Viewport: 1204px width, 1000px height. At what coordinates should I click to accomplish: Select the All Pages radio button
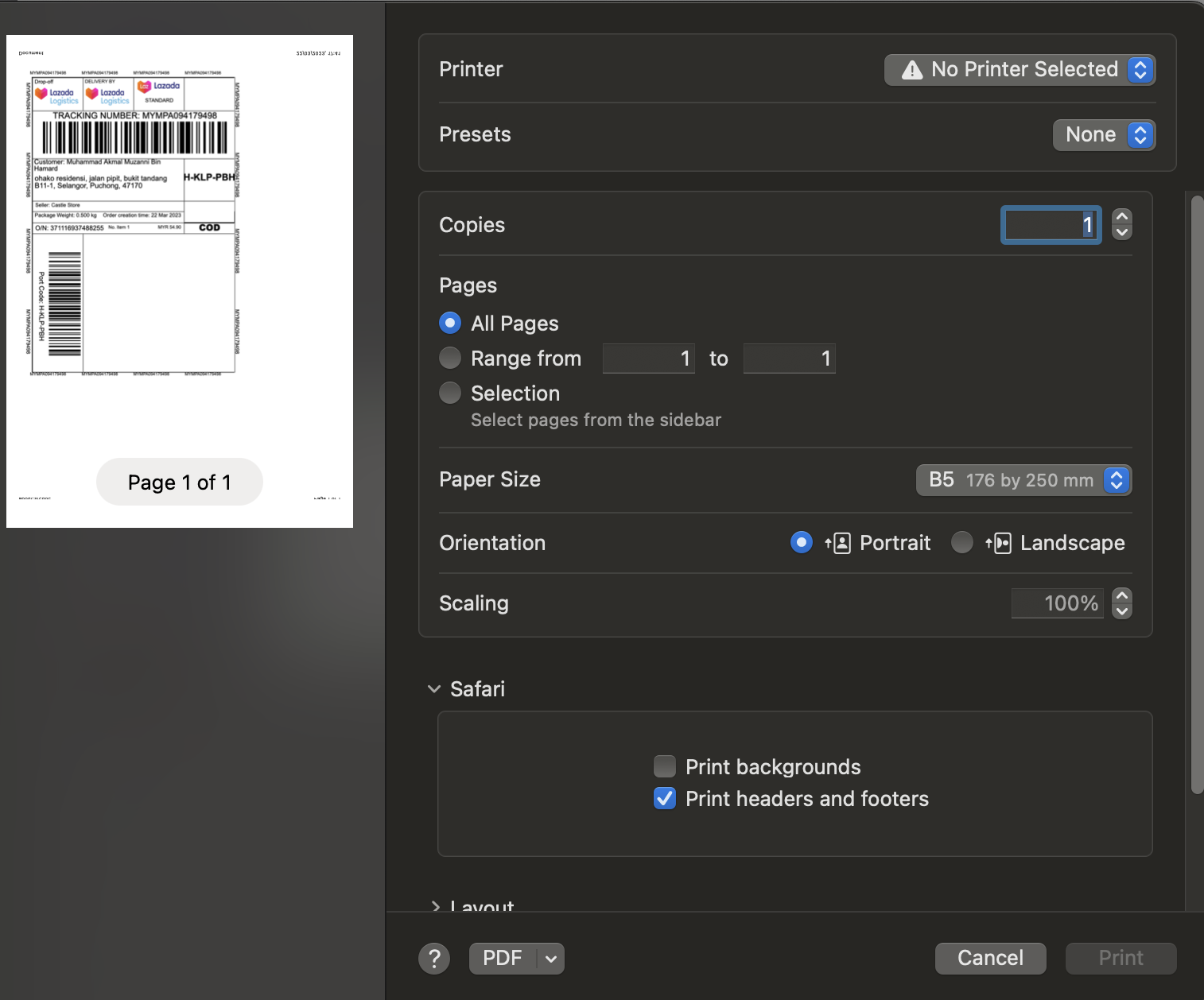click(x=450, y=324)
